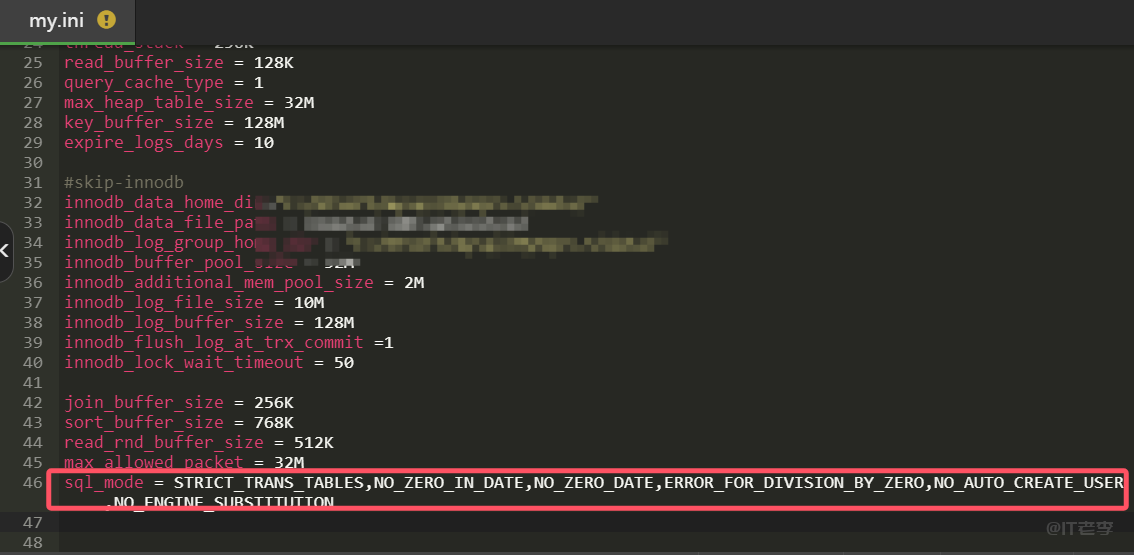
Task: Click the warning icon on my.ini tab
Action: coord(106,19)
